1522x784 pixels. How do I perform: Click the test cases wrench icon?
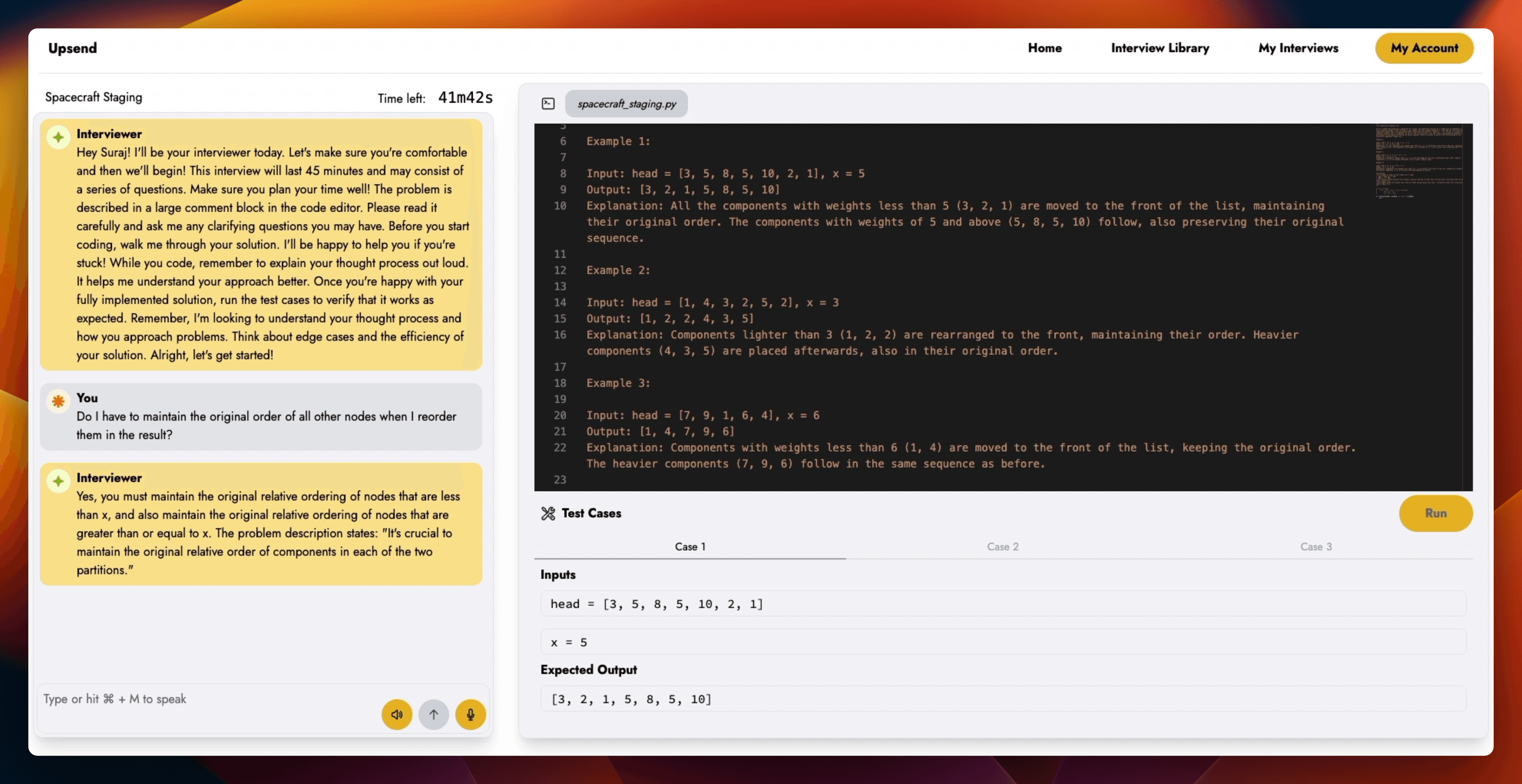(x=548, y=513)
